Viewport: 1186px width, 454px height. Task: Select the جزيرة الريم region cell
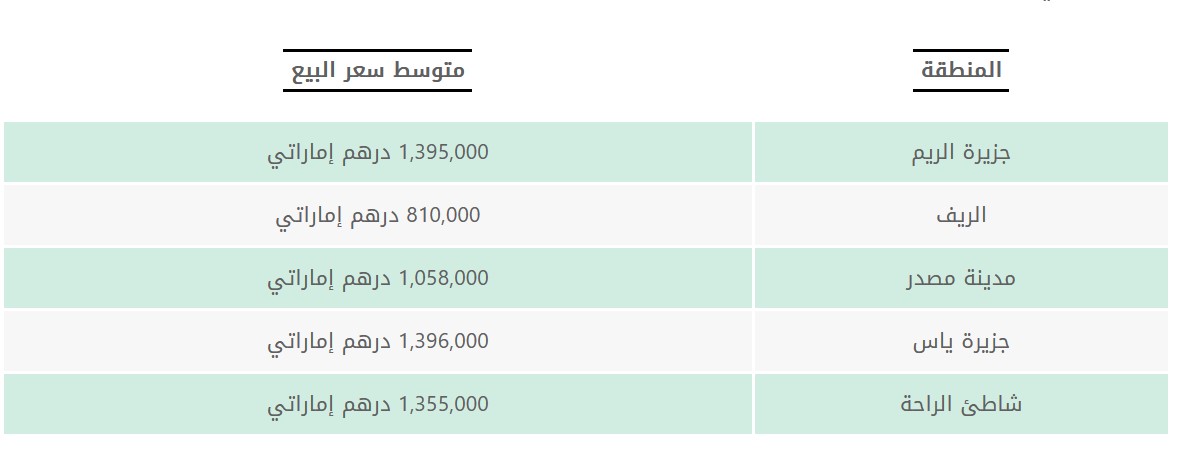[x=961, y=153]
